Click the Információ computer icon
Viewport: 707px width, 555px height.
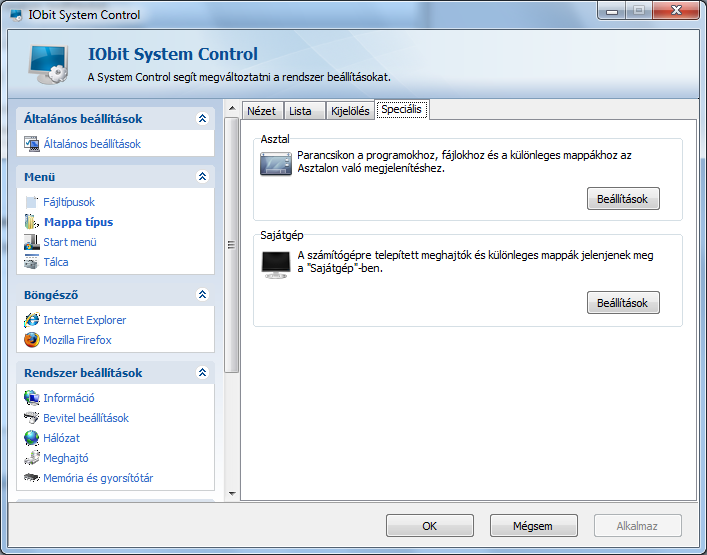click(x=32, y=398)
